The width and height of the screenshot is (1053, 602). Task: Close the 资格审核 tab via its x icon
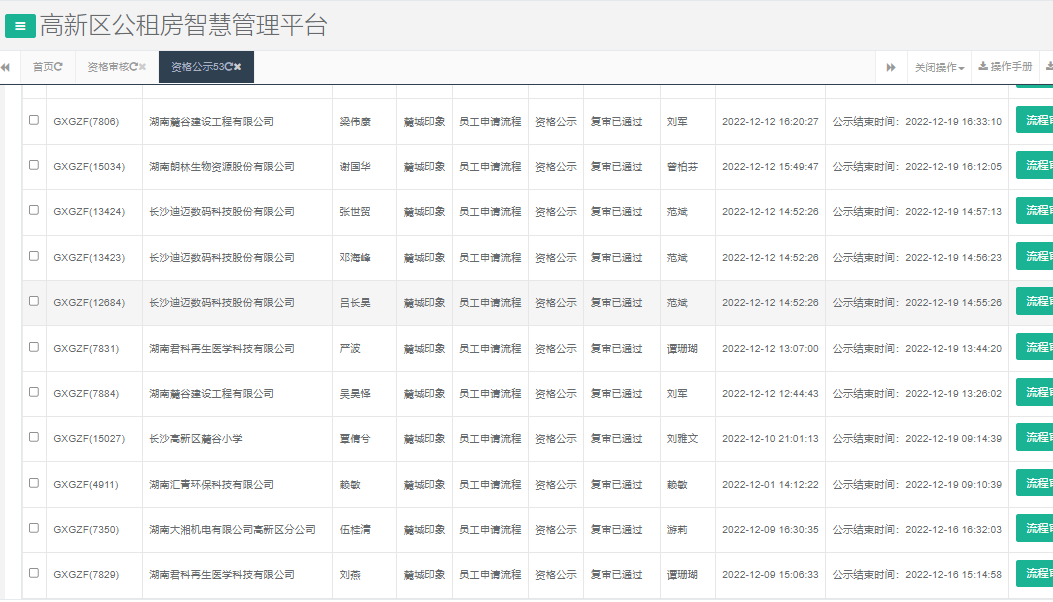click(x=142, y=68)
